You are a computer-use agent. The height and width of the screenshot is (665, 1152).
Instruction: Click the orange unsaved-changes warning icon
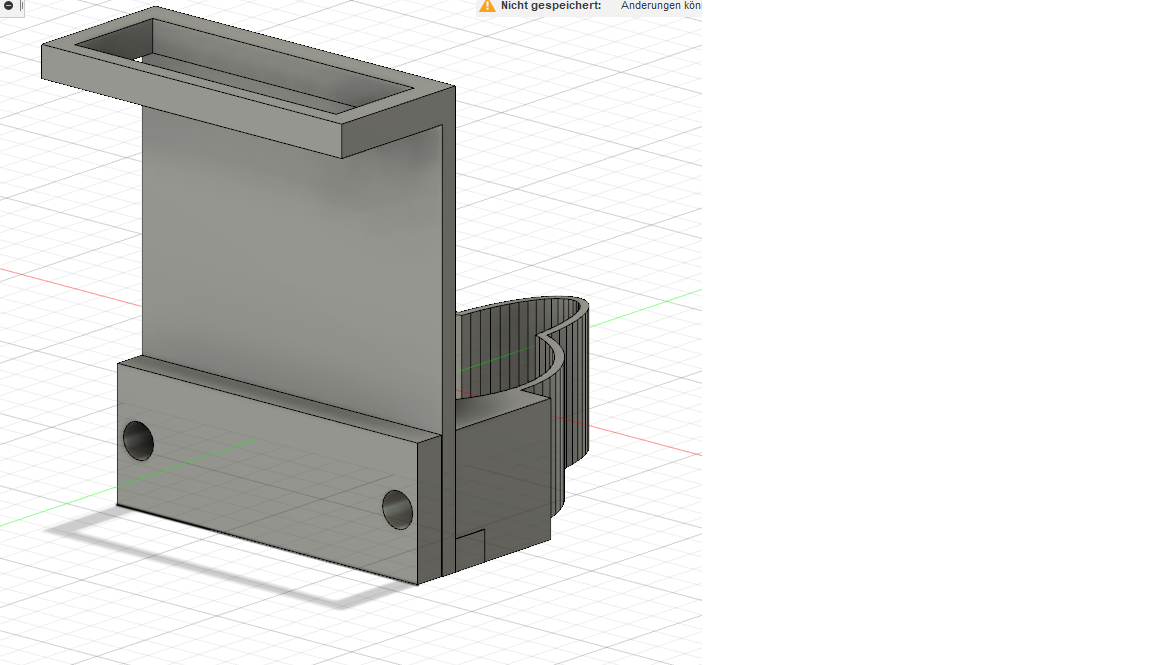pyautogui.click(x=487, y=6)
